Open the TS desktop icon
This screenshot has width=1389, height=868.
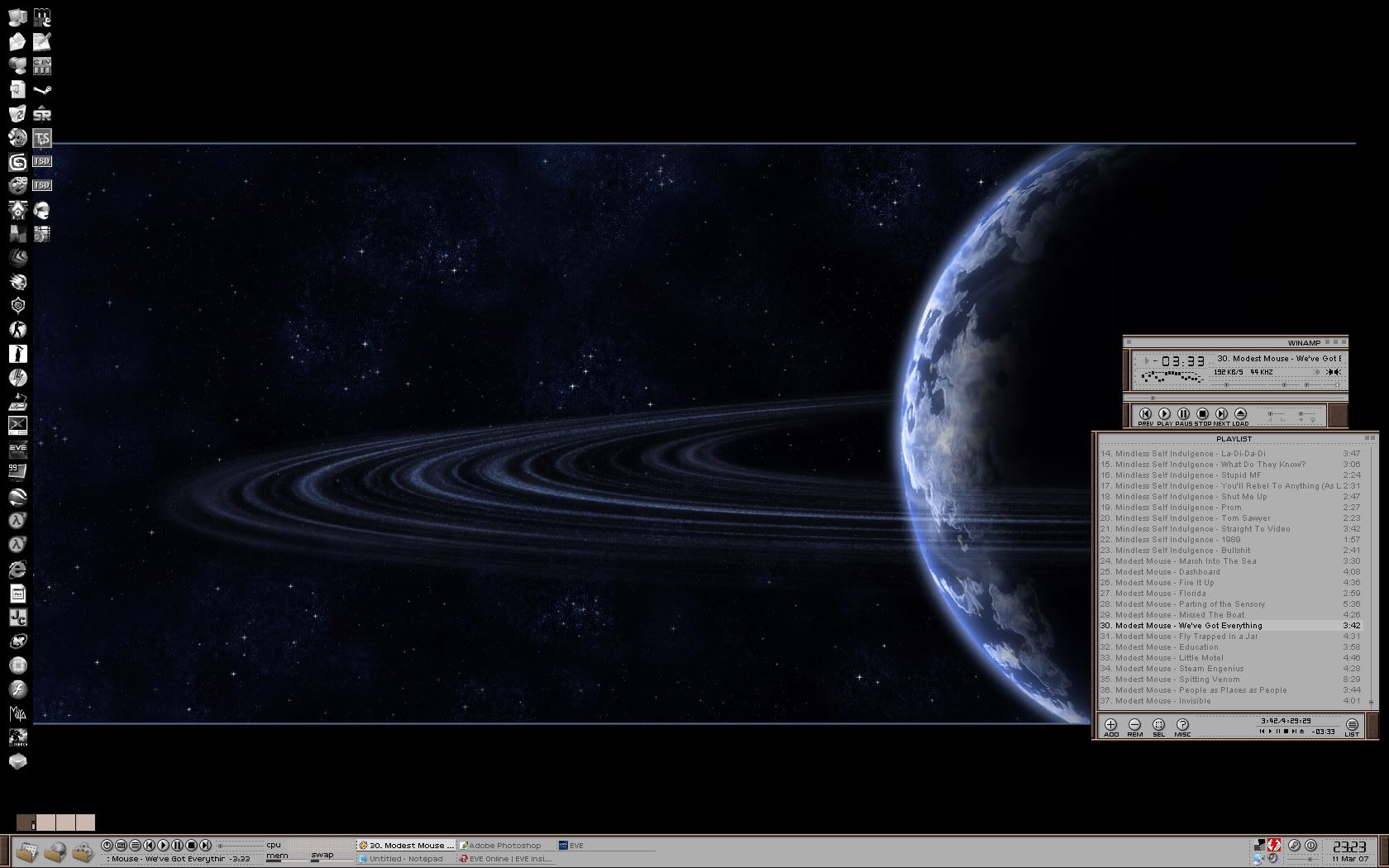42,137
